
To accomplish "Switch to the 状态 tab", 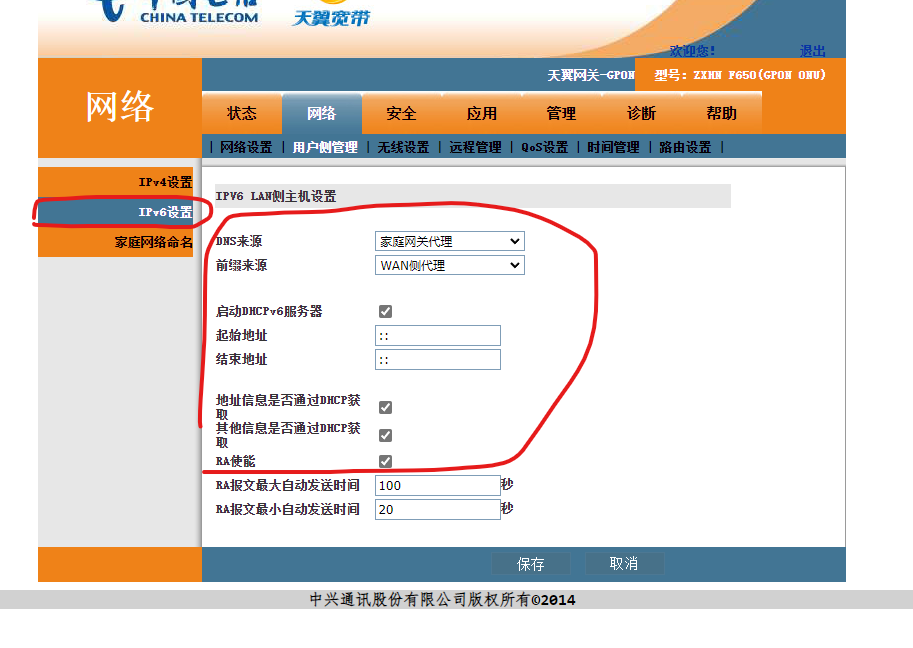I will pos(241,113).
